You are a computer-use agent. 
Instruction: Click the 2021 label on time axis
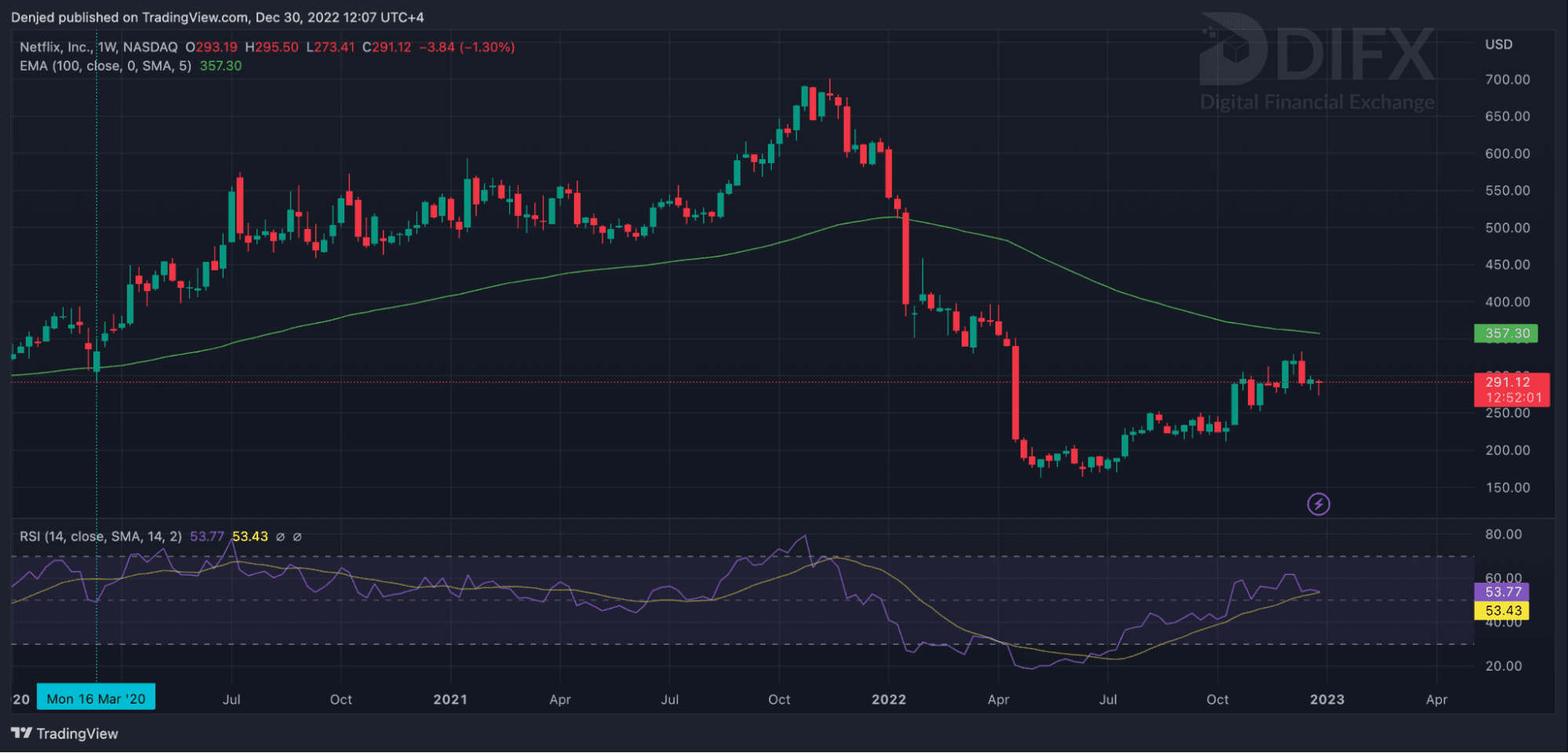tap(450, 700)
